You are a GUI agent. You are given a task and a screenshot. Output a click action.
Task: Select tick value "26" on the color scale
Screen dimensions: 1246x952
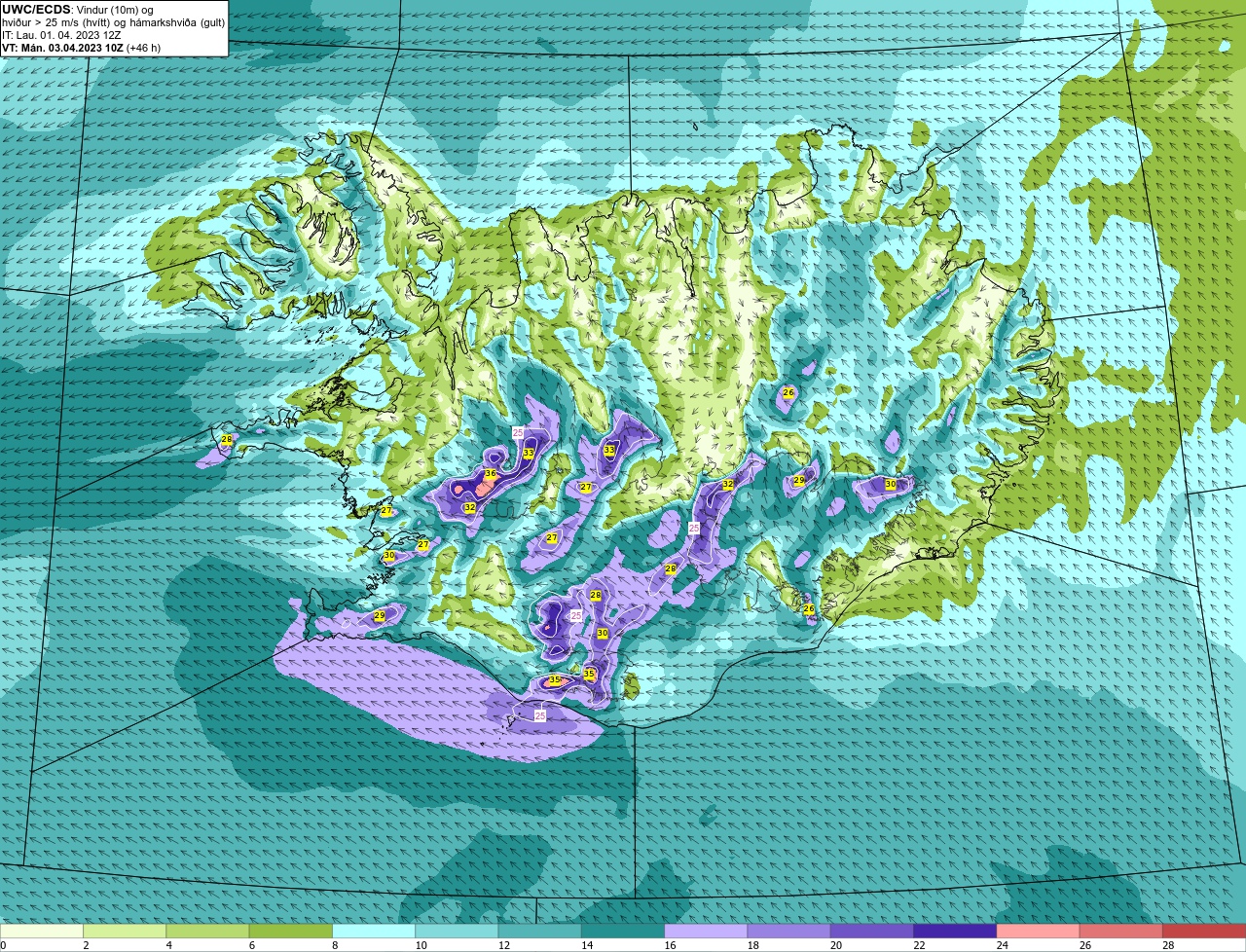[x=1083, y=945]
